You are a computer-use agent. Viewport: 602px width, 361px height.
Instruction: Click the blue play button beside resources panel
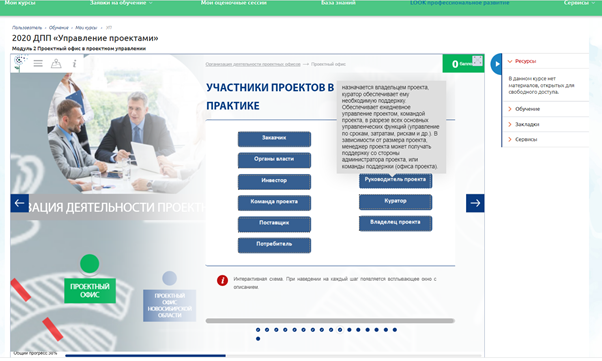click(496, 64)
